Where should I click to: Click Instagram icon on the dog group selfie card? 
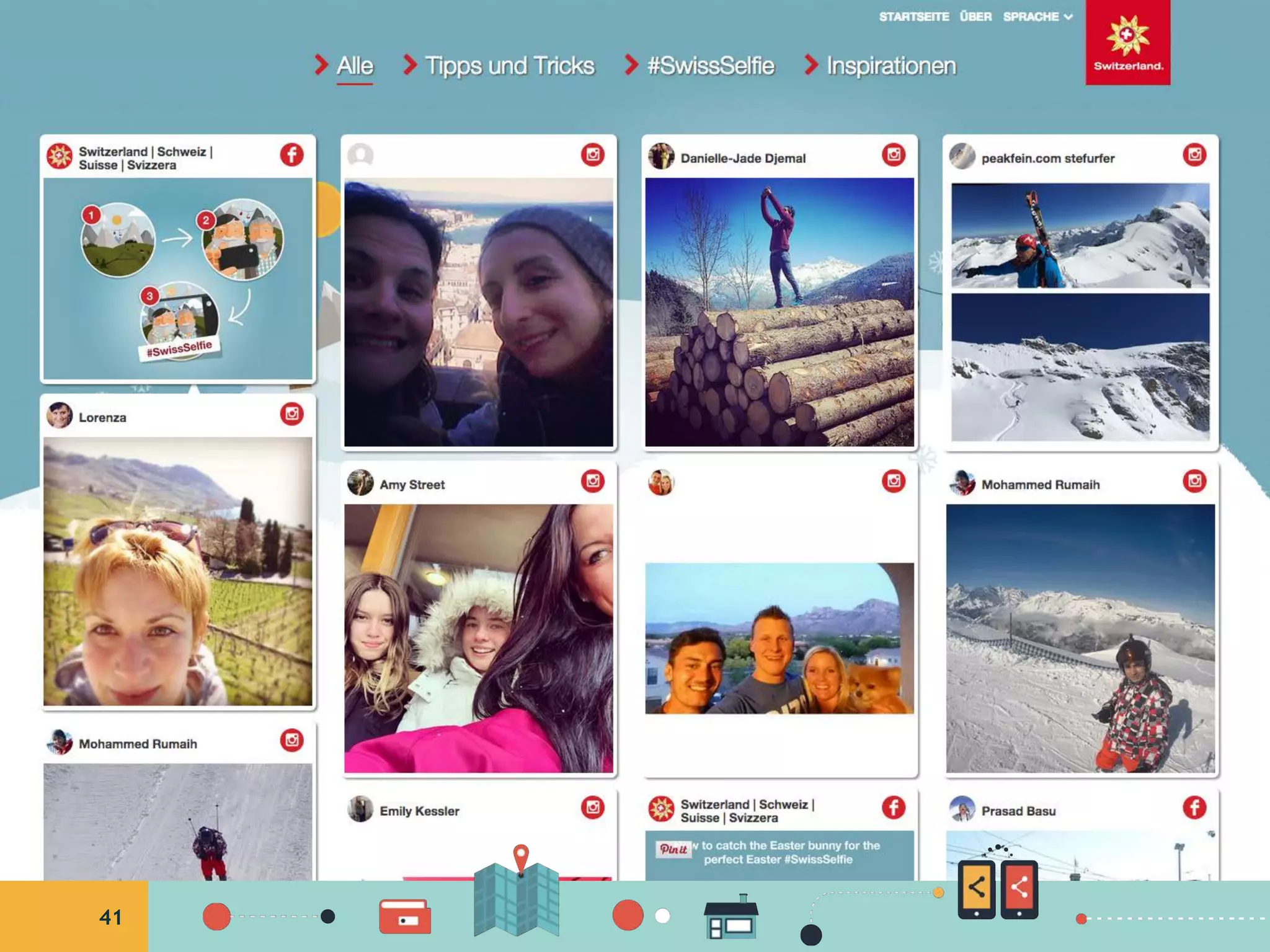pos(894,481)
